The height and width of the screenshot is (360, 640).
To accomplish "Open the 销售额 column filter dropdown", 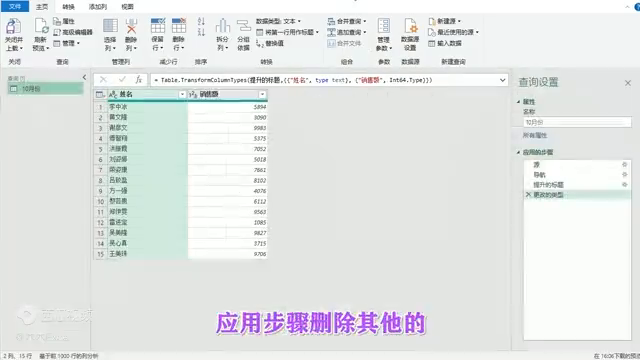I will (x=262, y=94).
